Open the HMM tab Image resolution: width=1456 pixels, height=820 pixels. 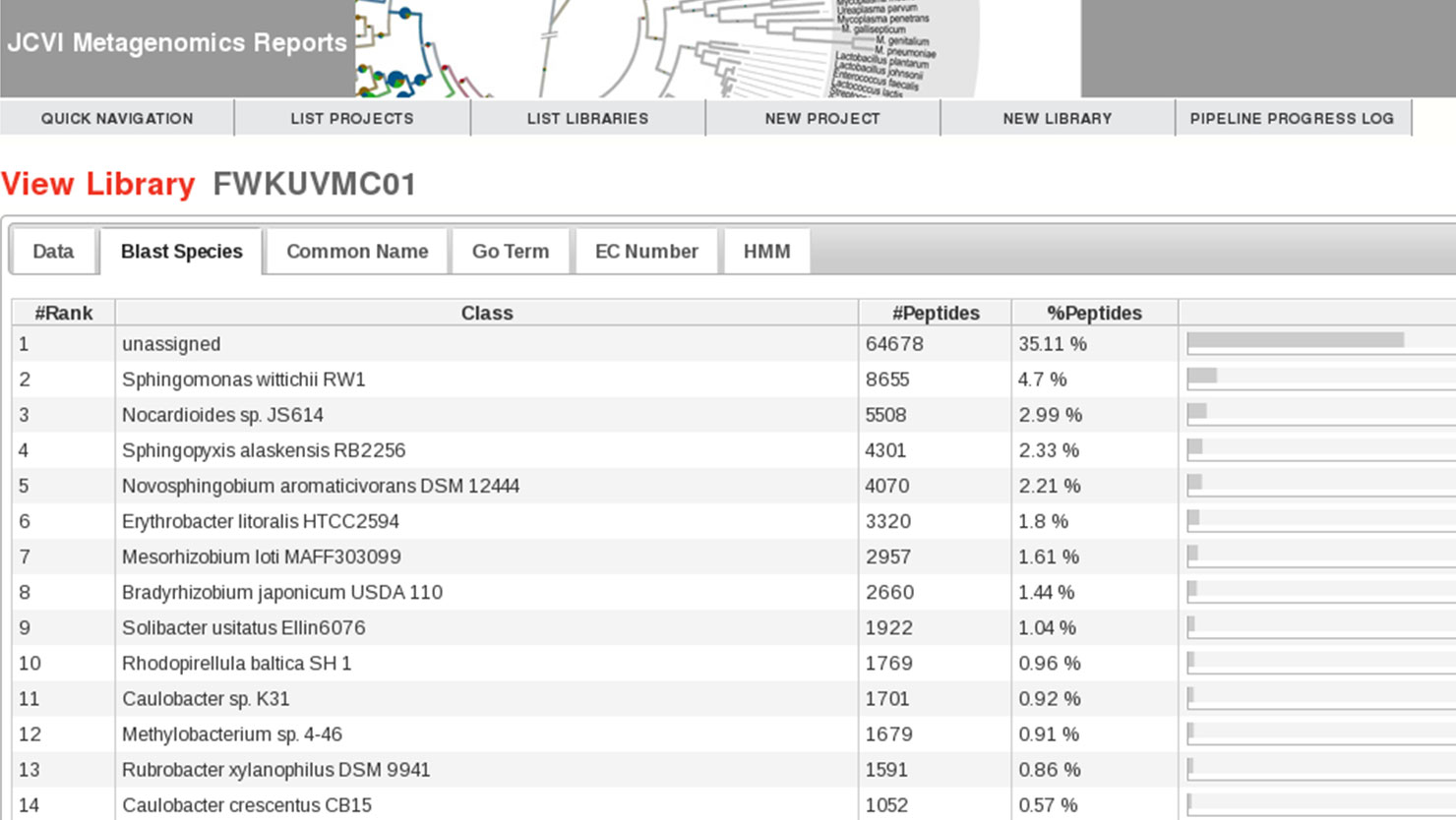click(766, 252)
